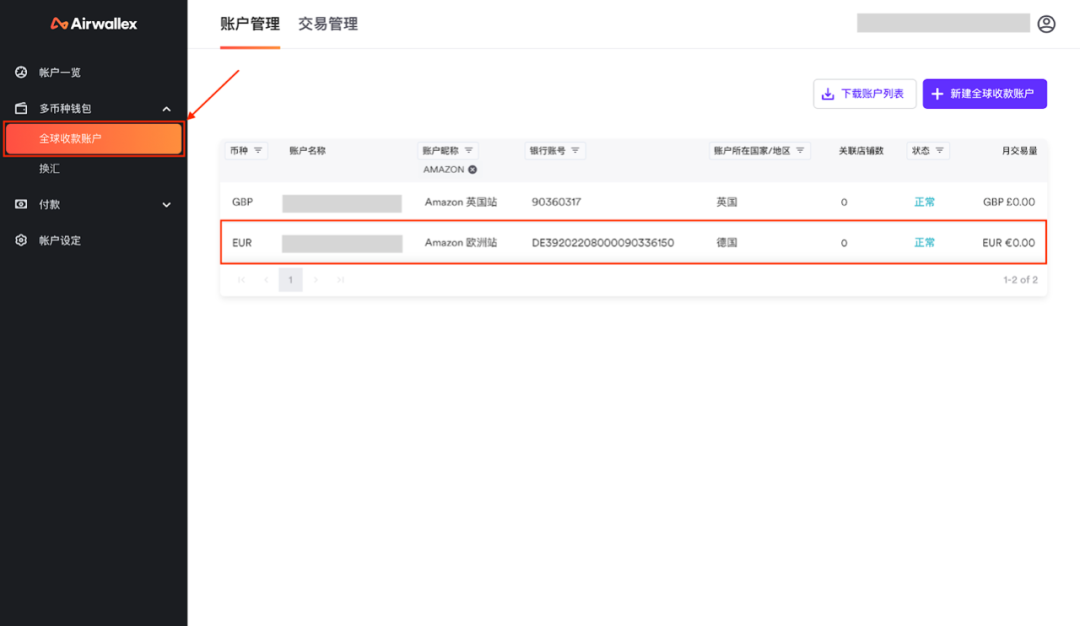Expand the 付款 menu chevron
The width and height of the screenshot is (1080, 626).
165,204
